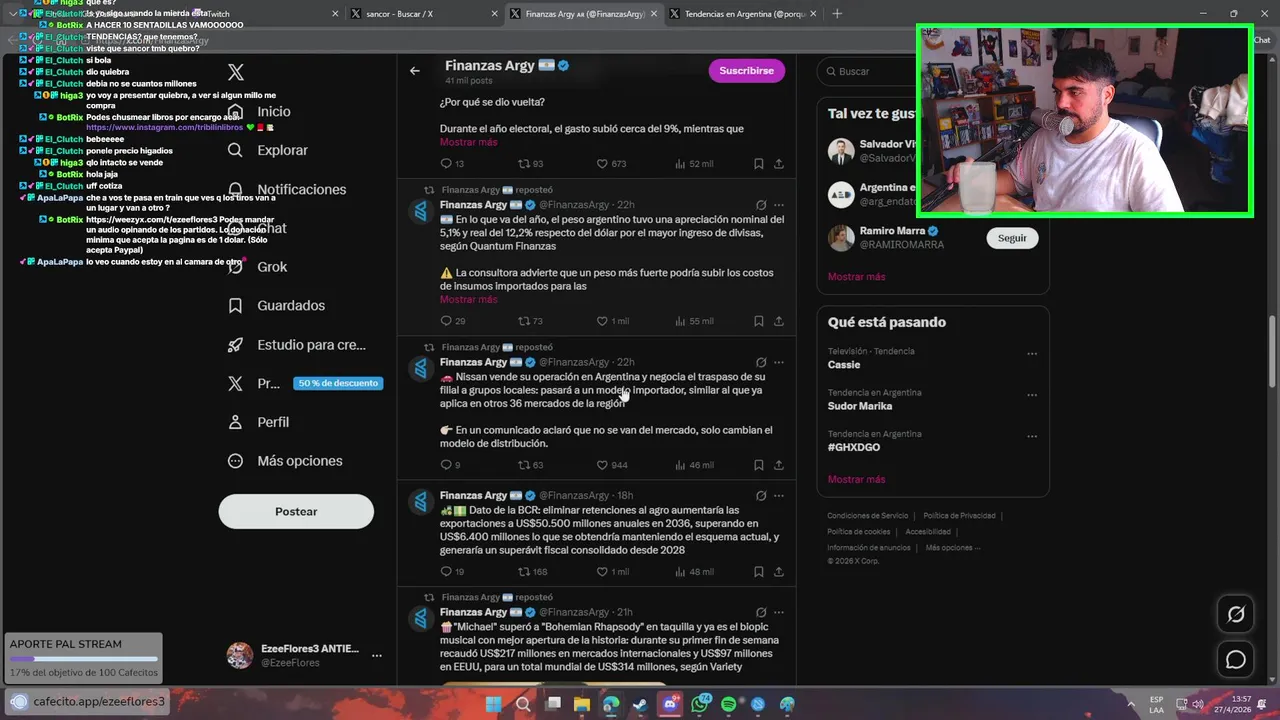The width and height of the screenshot is (1280, 720).
Task: Open Explorar from the sidebar
Action: pos(267,150)
